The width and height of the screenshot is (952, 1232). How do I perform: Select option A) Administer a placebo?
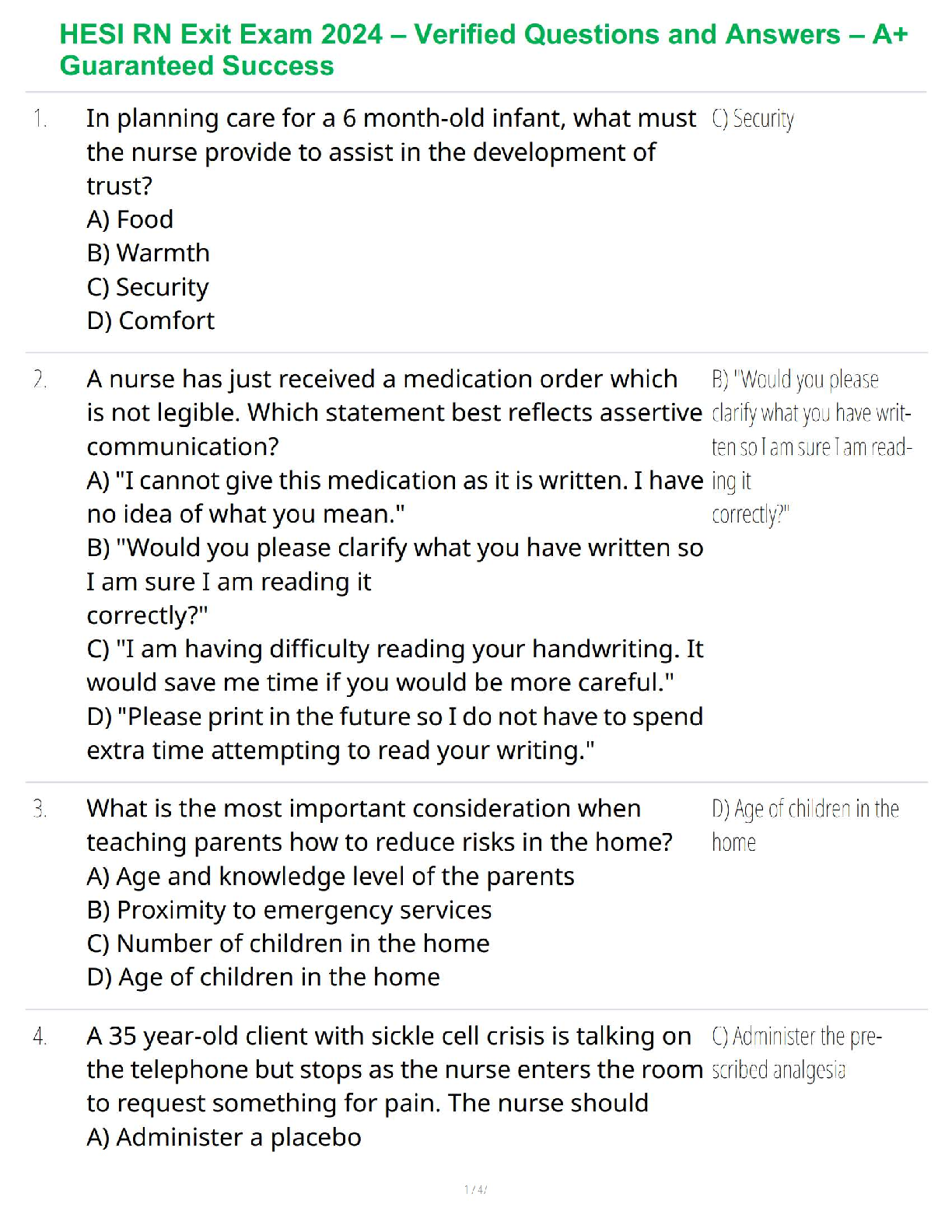pyautogui.click(x=224, y=1137)
